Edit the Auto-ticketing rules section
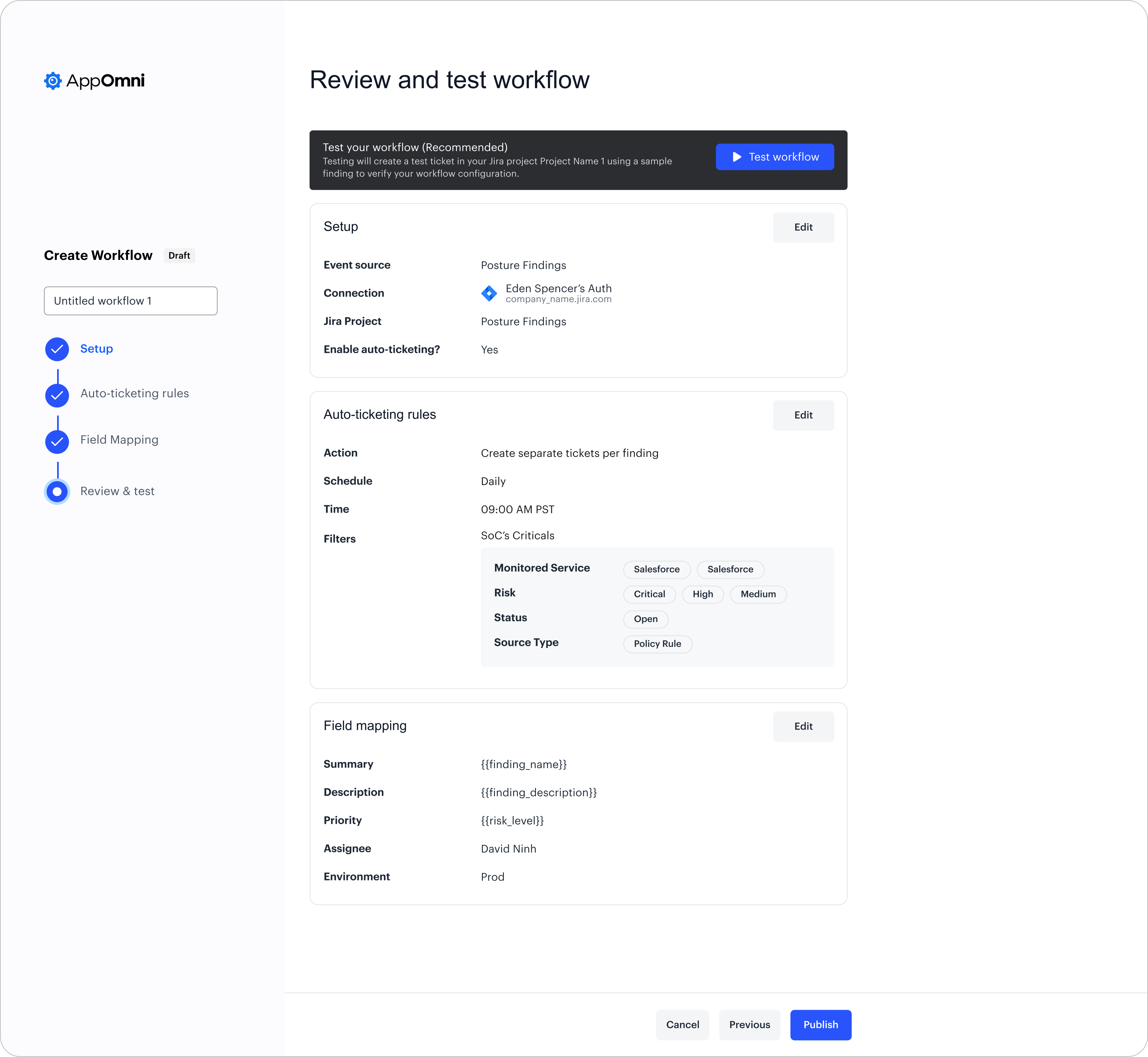Image resolution: width=1148 pixels, height=1057 pixels. click(803, 415)
